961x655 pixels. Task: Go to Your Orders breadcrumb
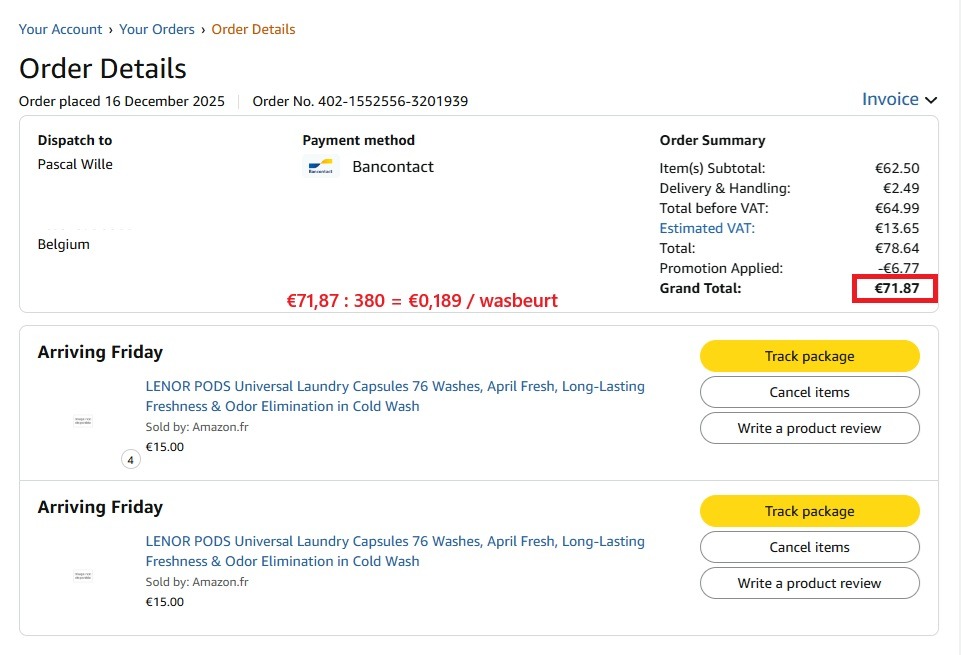tap(157, 29)
